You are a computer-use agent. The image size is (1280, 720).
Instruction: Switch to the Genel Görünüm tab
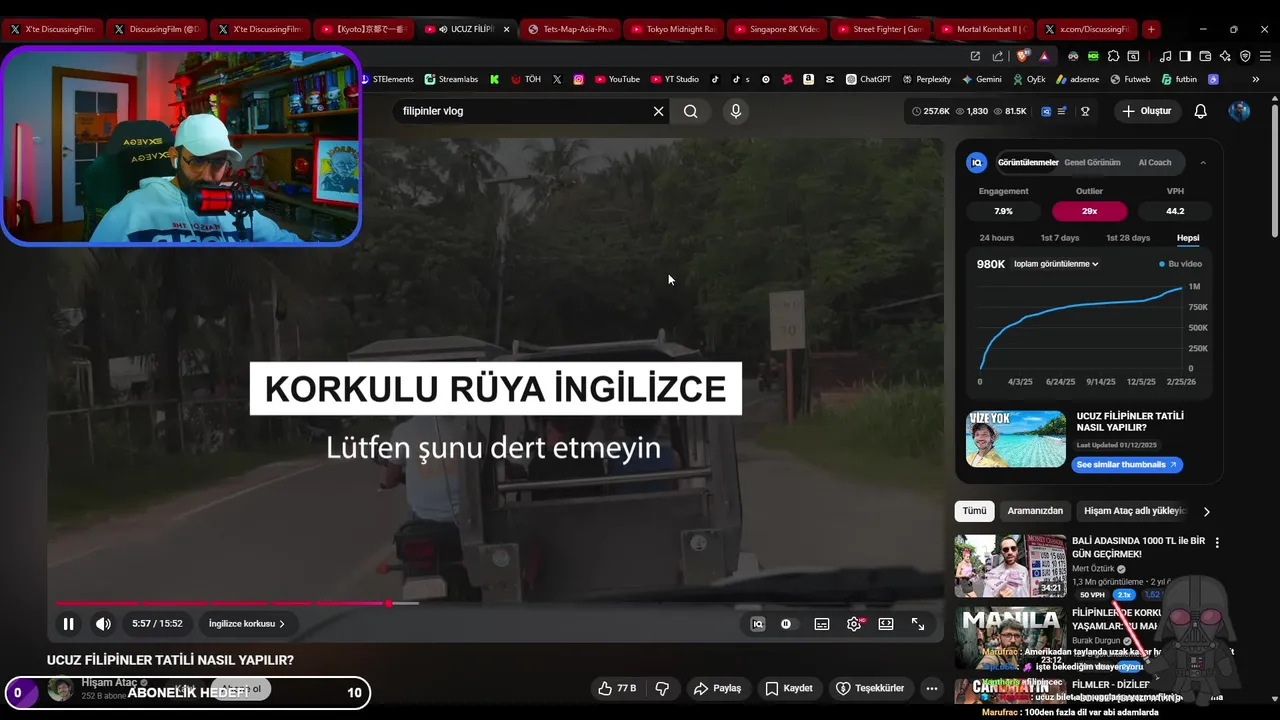(1092, 162)
